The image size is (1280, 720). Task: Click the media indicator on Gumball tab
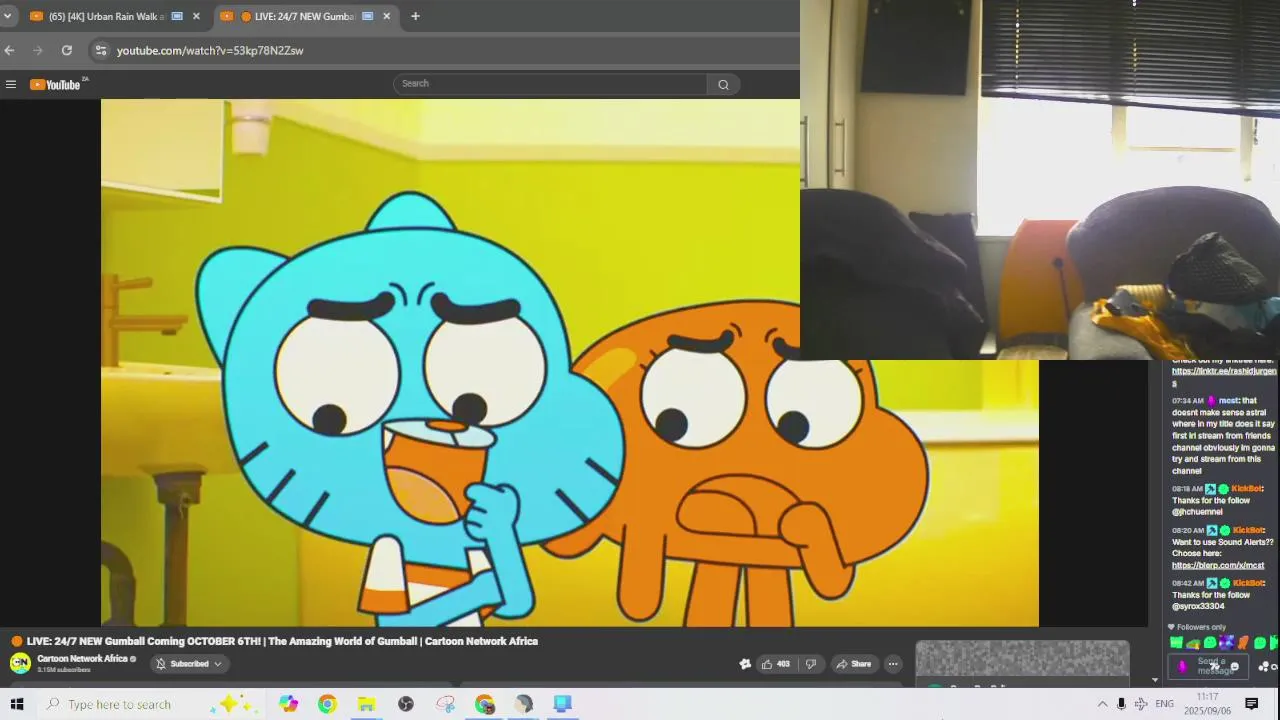click(x=367, y=16)
